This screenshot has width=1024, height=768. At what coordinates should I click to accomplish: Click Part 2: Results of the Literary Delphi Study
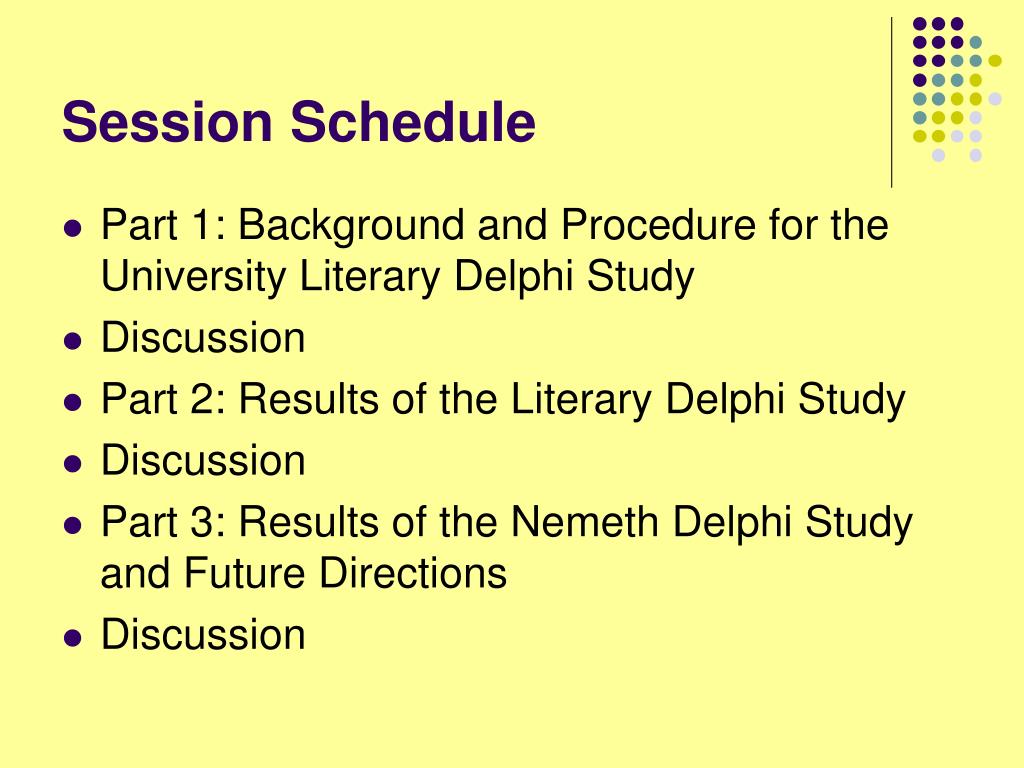(503, 399)
